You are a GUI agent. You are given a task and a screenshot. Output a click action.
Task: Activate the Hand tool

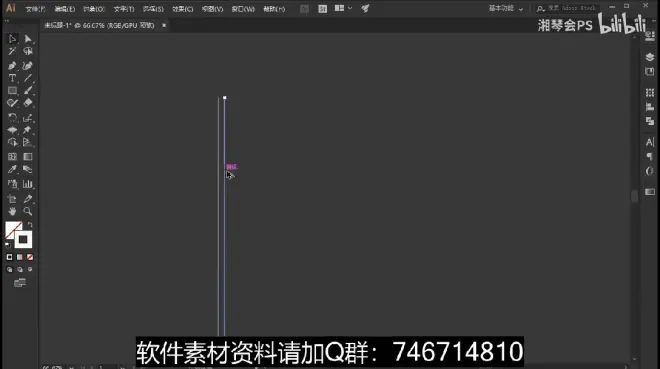pos(12,211)
